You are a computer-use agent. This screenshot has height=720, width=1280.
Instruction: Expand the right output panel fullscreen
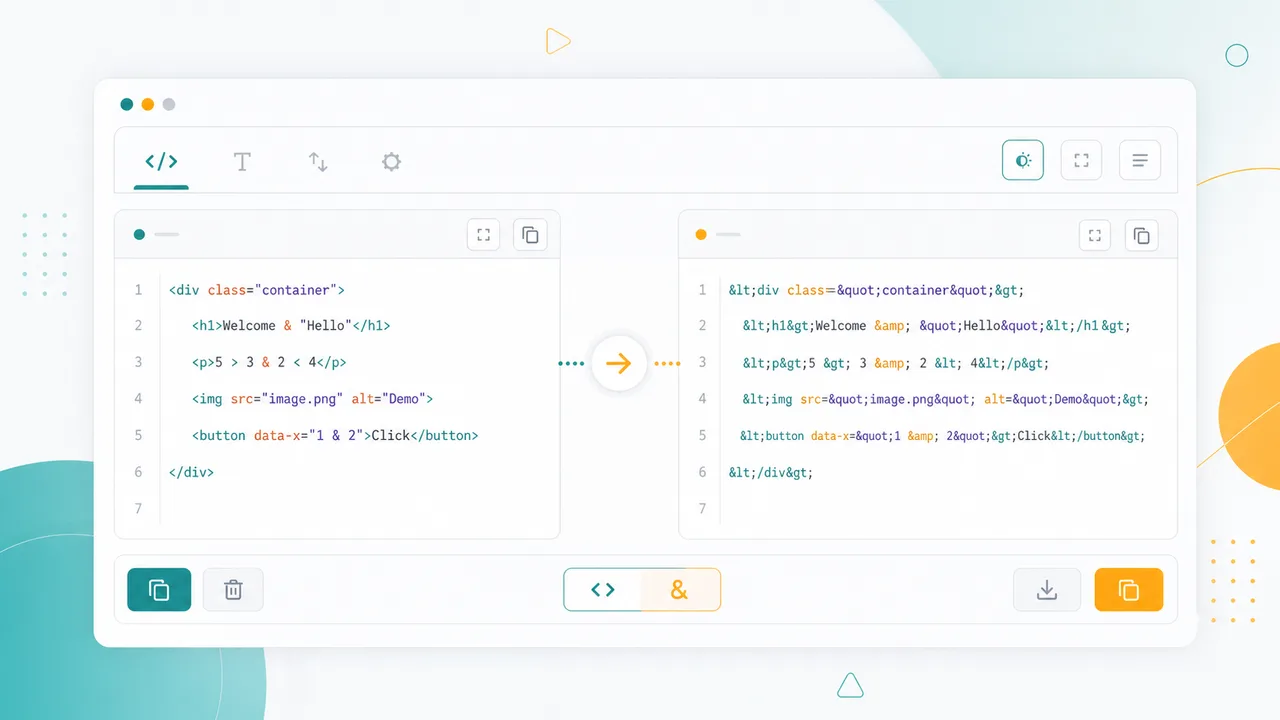coord(1096,236)
